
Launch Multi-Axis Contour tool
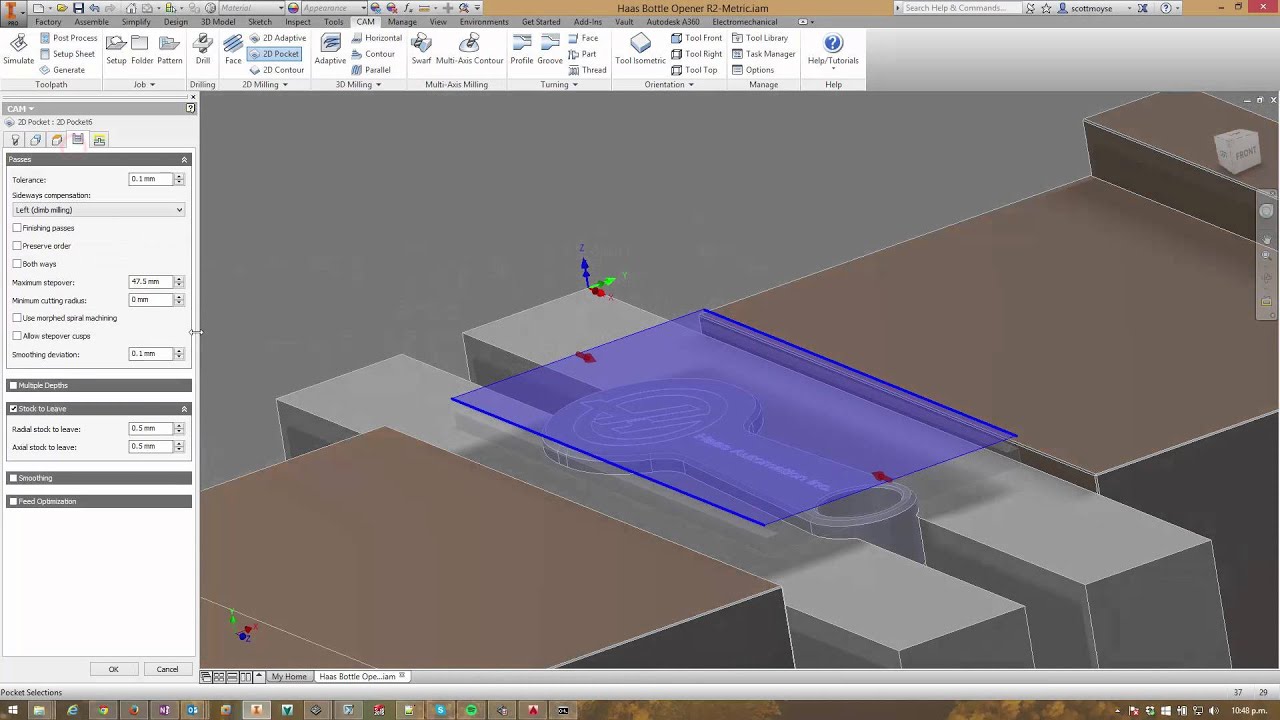coord(470,49)
